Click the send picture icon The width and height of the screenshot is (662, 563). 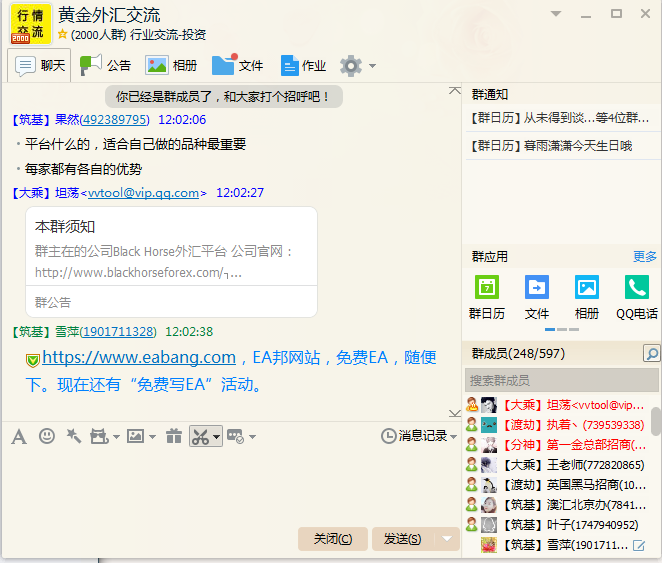(x=136, y=436)
